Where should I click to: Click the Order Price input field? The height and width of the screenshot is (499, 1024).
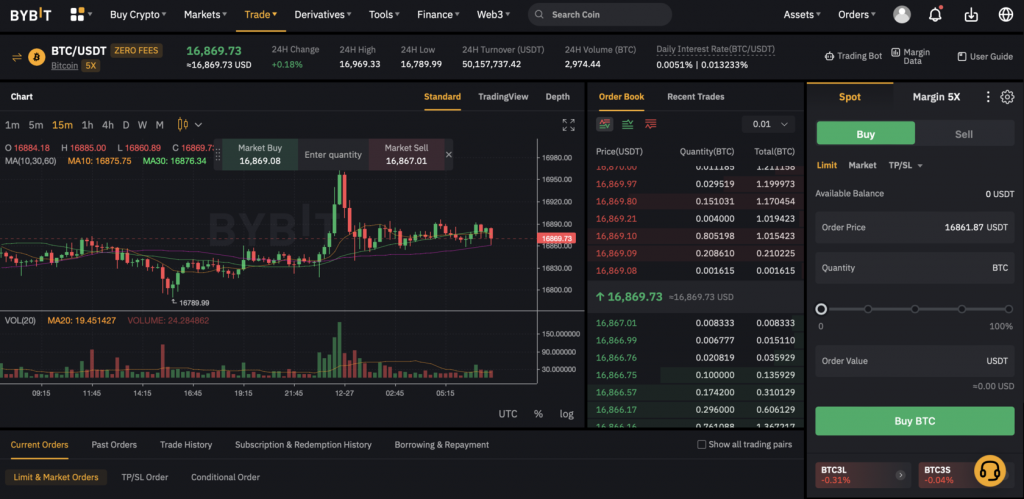tap(914, 227)
